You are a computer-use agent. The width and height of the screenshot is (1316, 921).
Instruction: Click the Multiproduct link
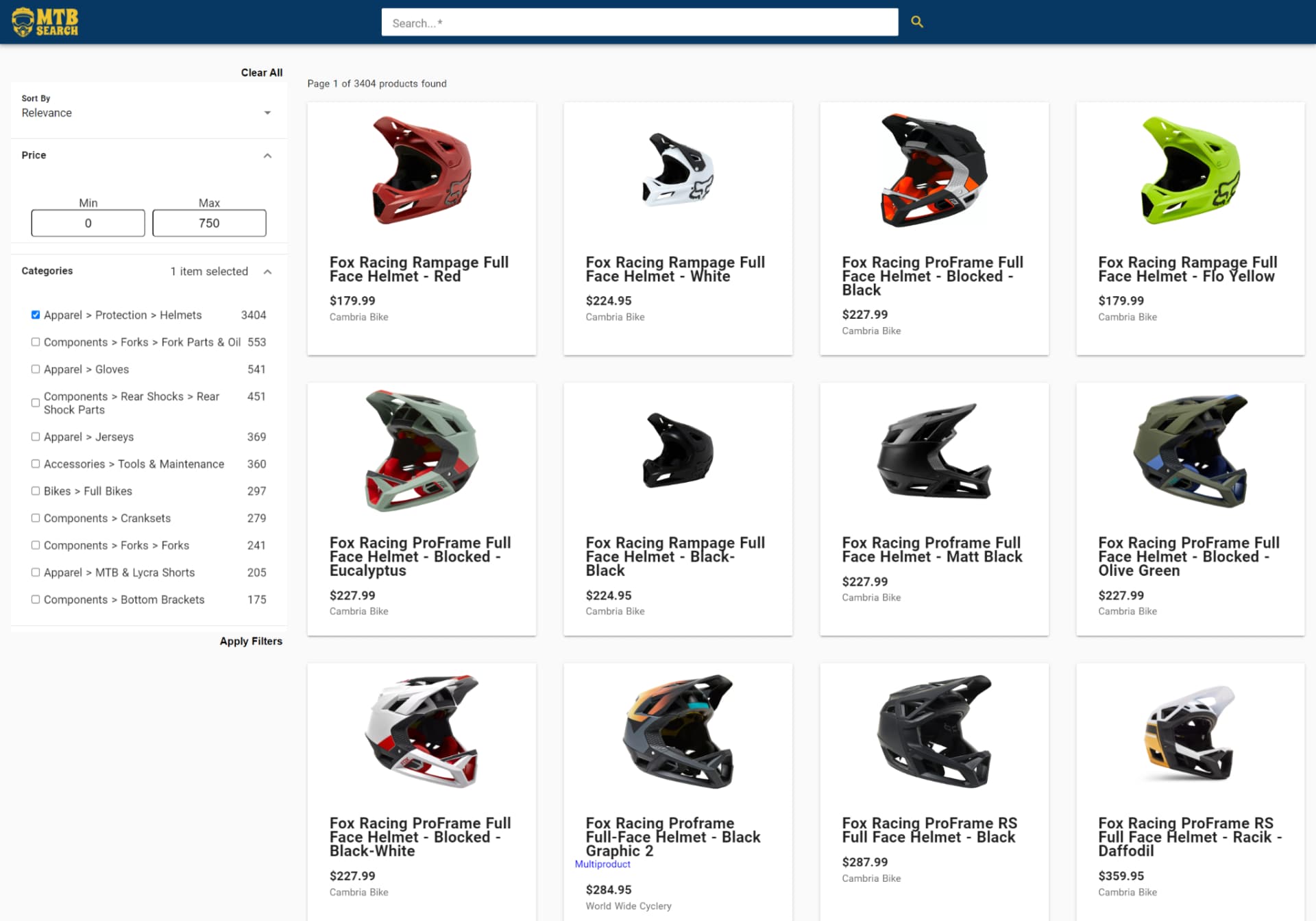point(602,864)
